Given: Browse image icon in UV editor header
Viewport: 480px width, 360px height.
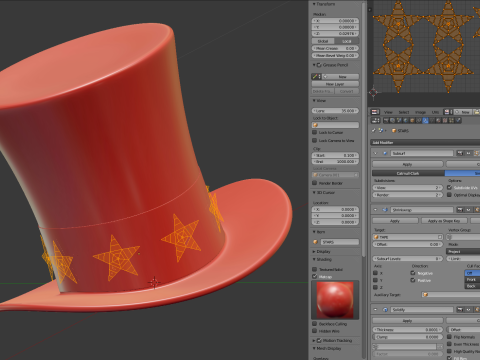Looking at the screenshot, I should point(447,112).
